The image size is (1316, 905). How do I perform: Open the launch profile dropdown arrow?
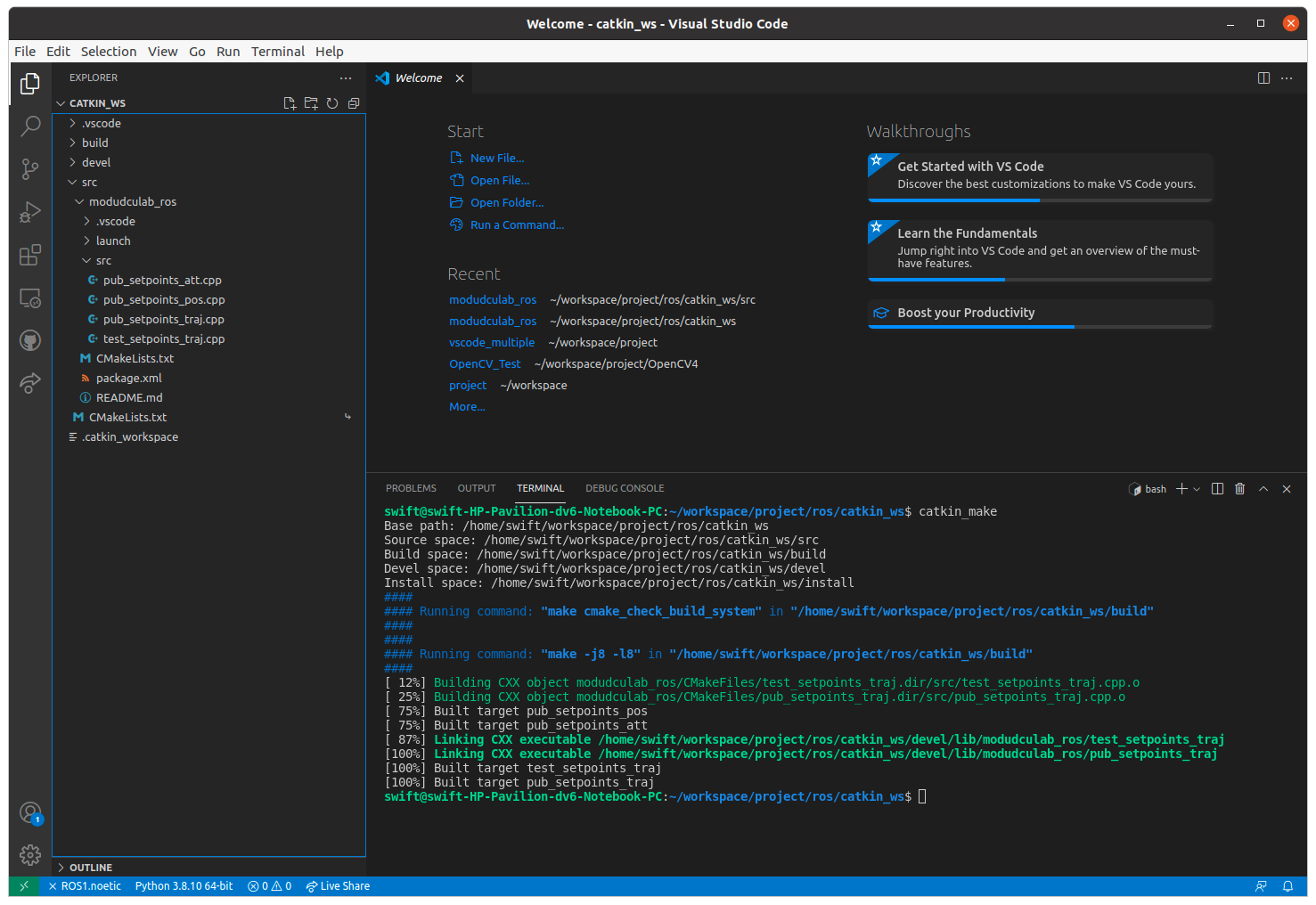click(1197, 489)
